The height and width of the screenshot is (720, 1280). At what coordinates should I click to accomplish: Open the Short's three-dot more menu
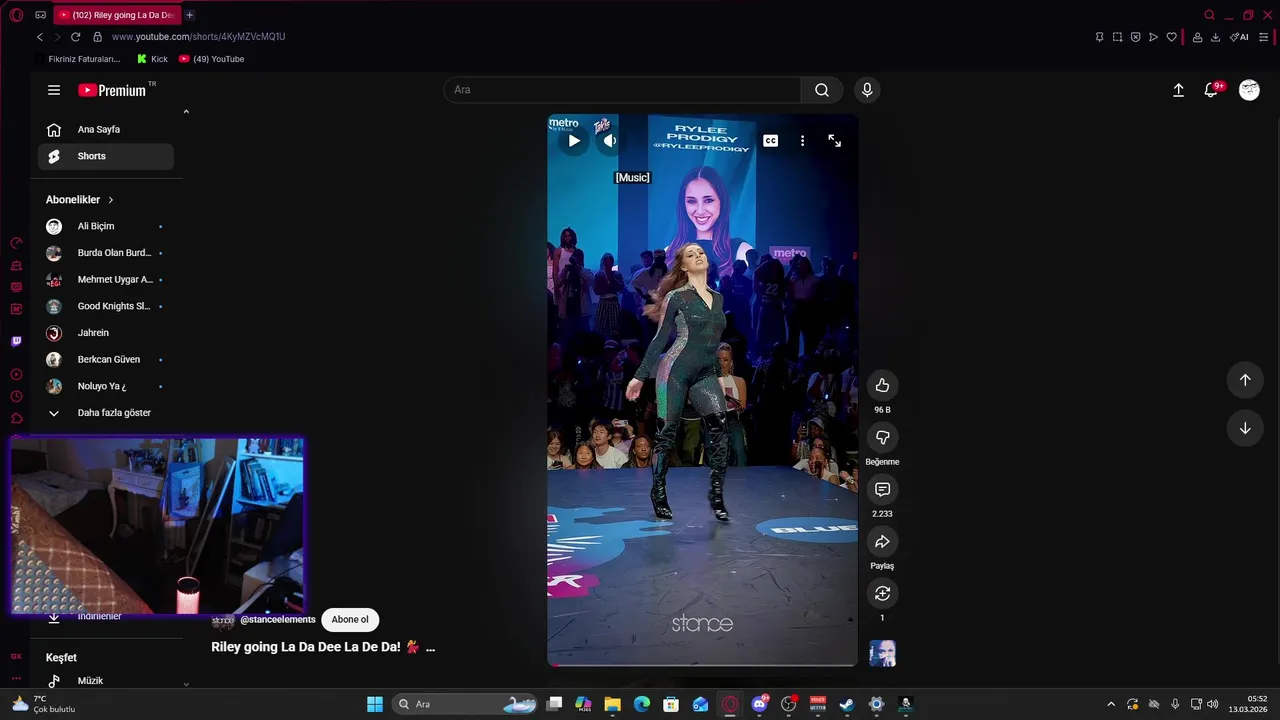click(x=802, y=141)
